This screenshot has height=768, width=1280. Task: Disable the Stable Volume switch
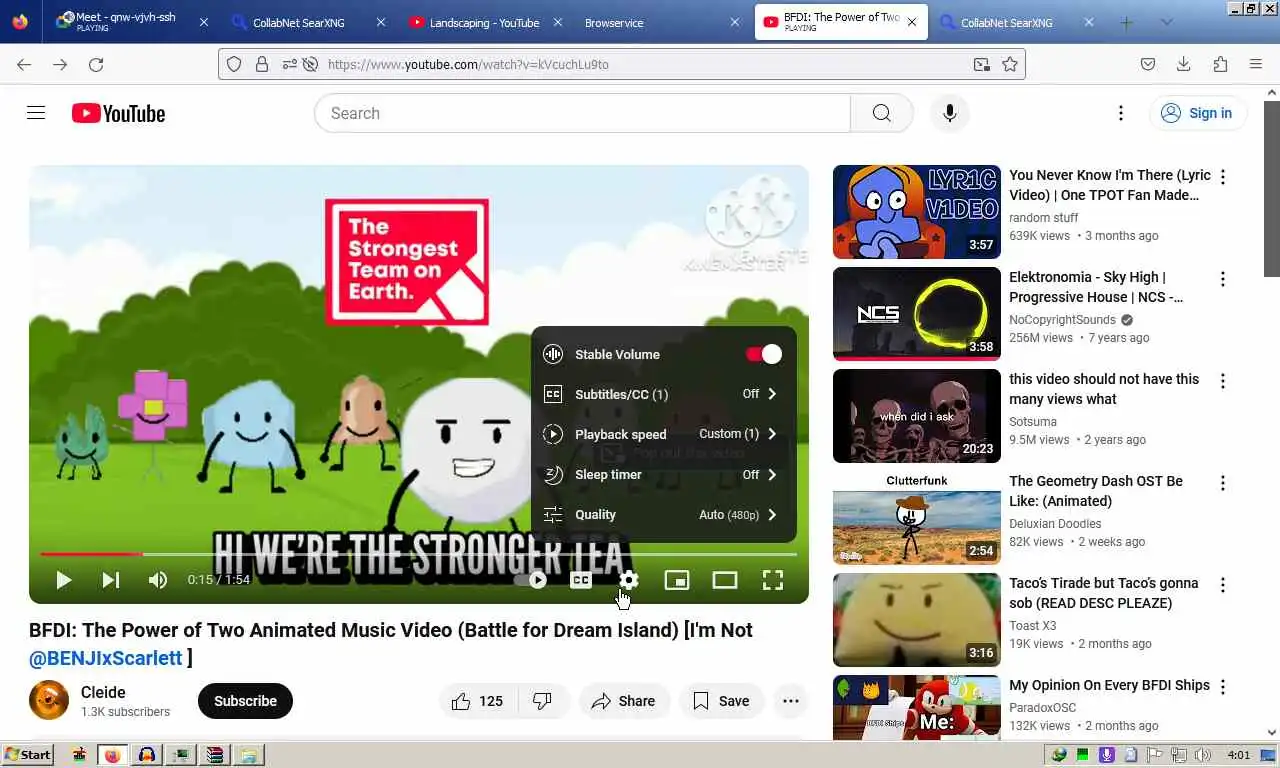point(764,354)
